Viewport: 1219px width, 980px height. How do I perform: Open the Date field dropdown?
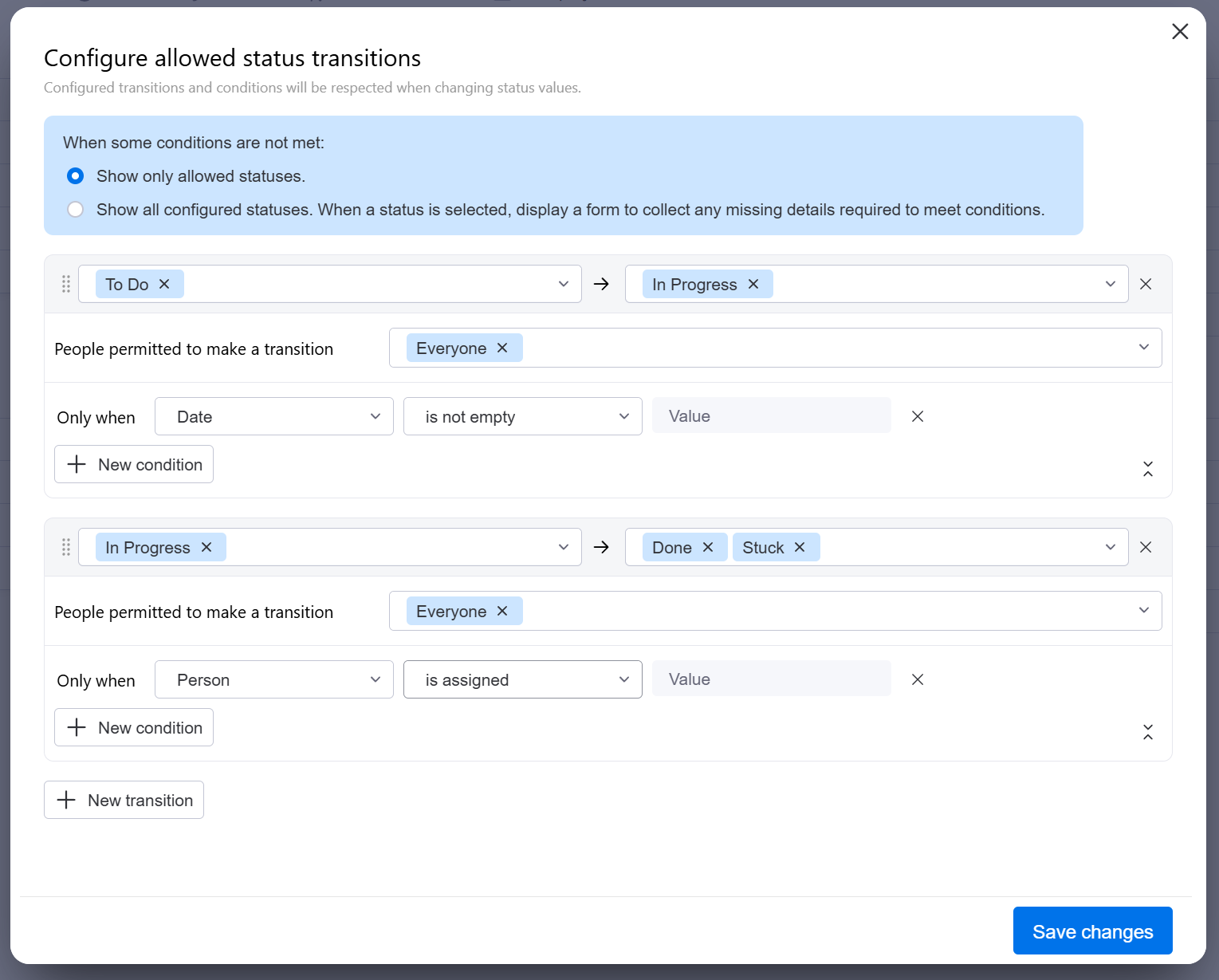pyautogui.click(x=273, y=416)
